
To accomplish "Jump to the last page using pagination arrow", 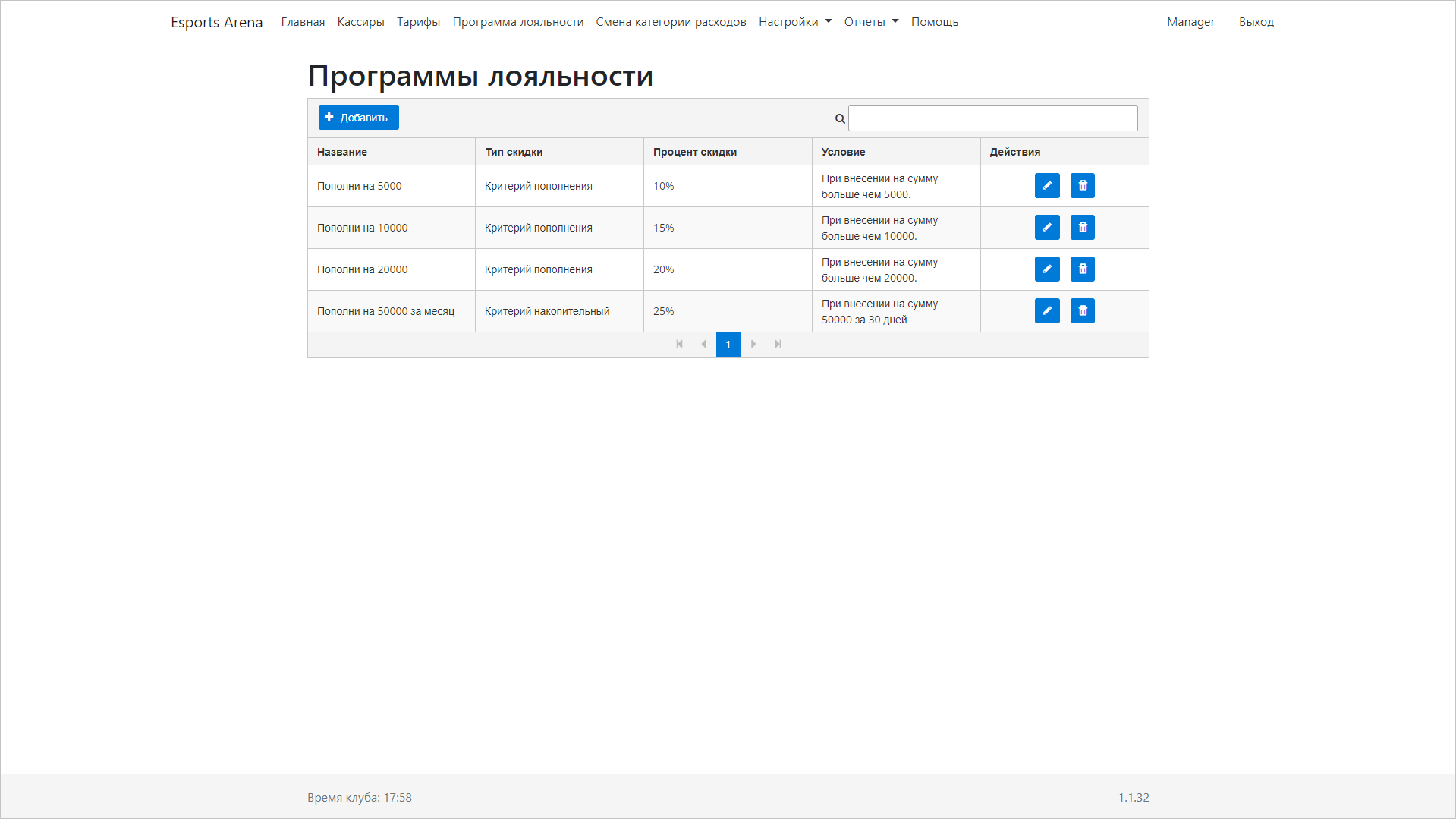I will (x=778, y=344).
